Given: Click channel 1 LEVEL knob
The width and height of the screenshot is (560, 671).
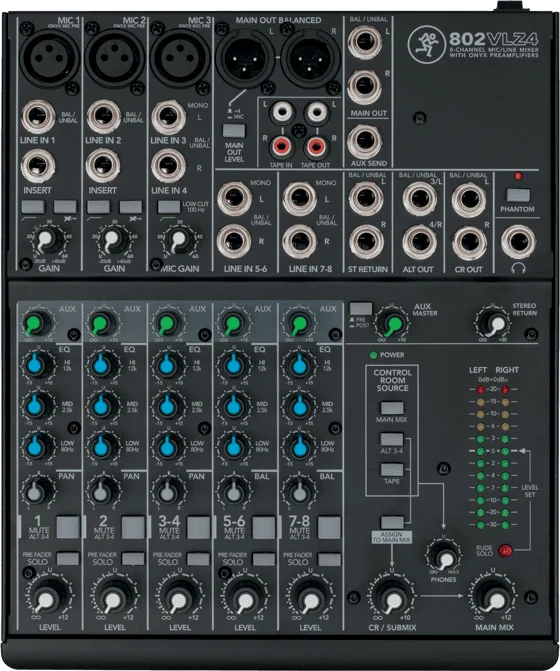Looking at the screenshot, I should tap(46, 597).
